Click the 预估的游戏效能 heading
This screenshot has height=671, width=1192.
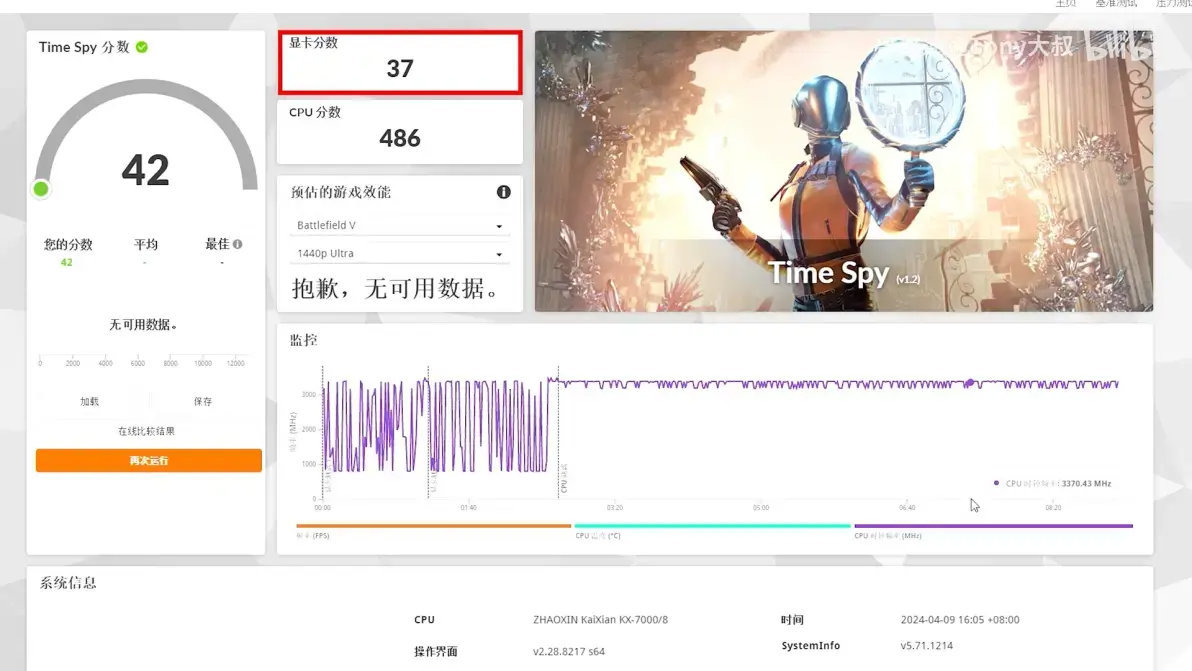point(341,193)
